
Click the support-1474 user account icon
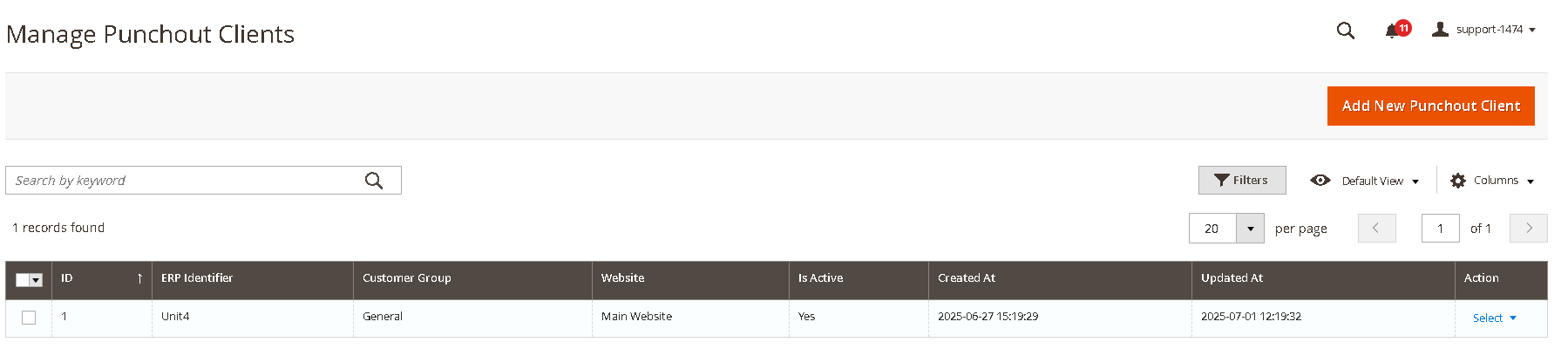tap(1441, 30)
